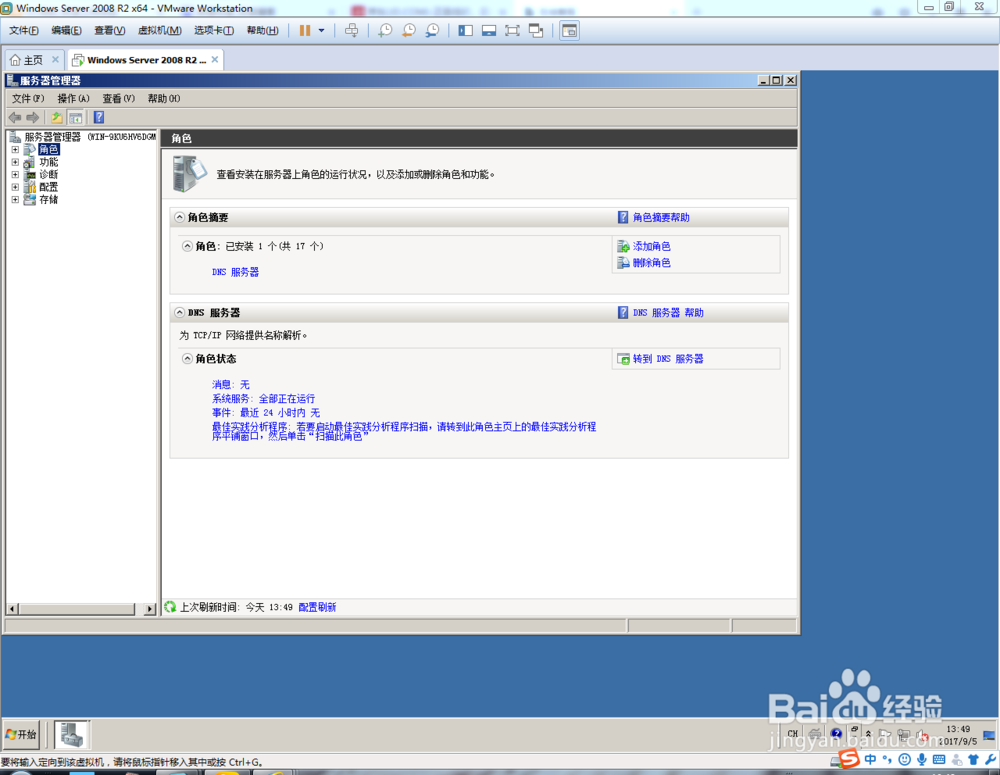The width and height of the screenshot is (1000, 775).
Task: Collapse the 角色状态 subsection
Action: pos(188,358)
